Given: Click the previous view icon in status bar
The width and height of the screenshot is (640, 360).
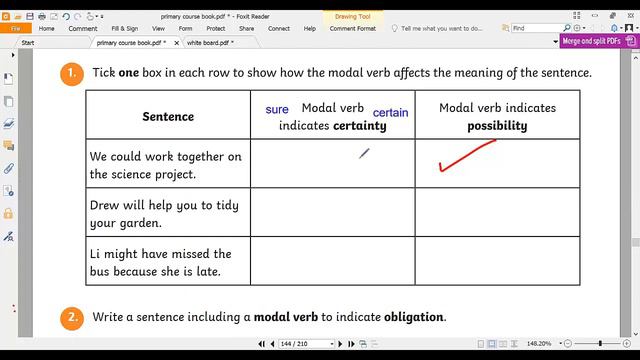Looking at the screenshot, I should tap(363, 344).
